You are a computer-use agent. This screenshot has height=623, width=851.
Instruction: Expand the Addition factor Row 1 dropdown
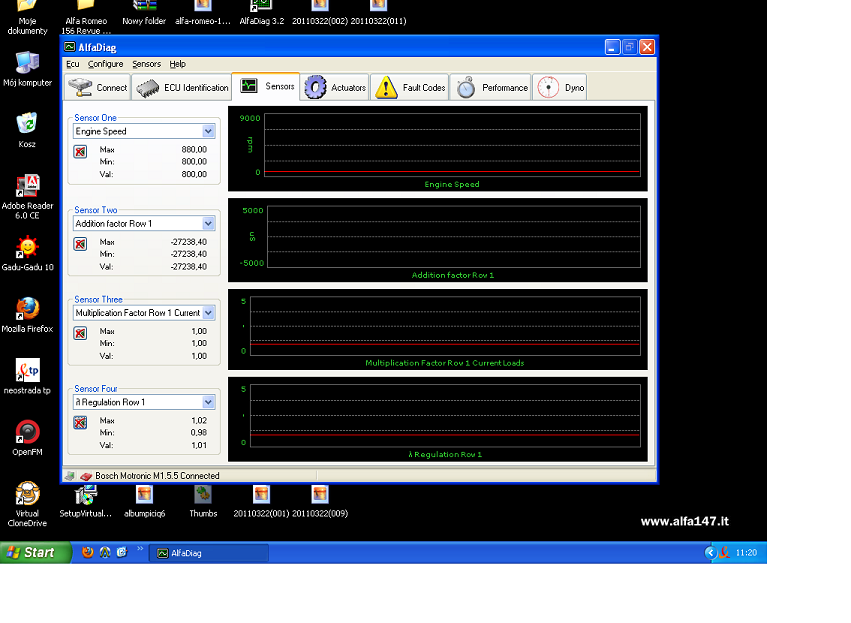tap(208, 224)
